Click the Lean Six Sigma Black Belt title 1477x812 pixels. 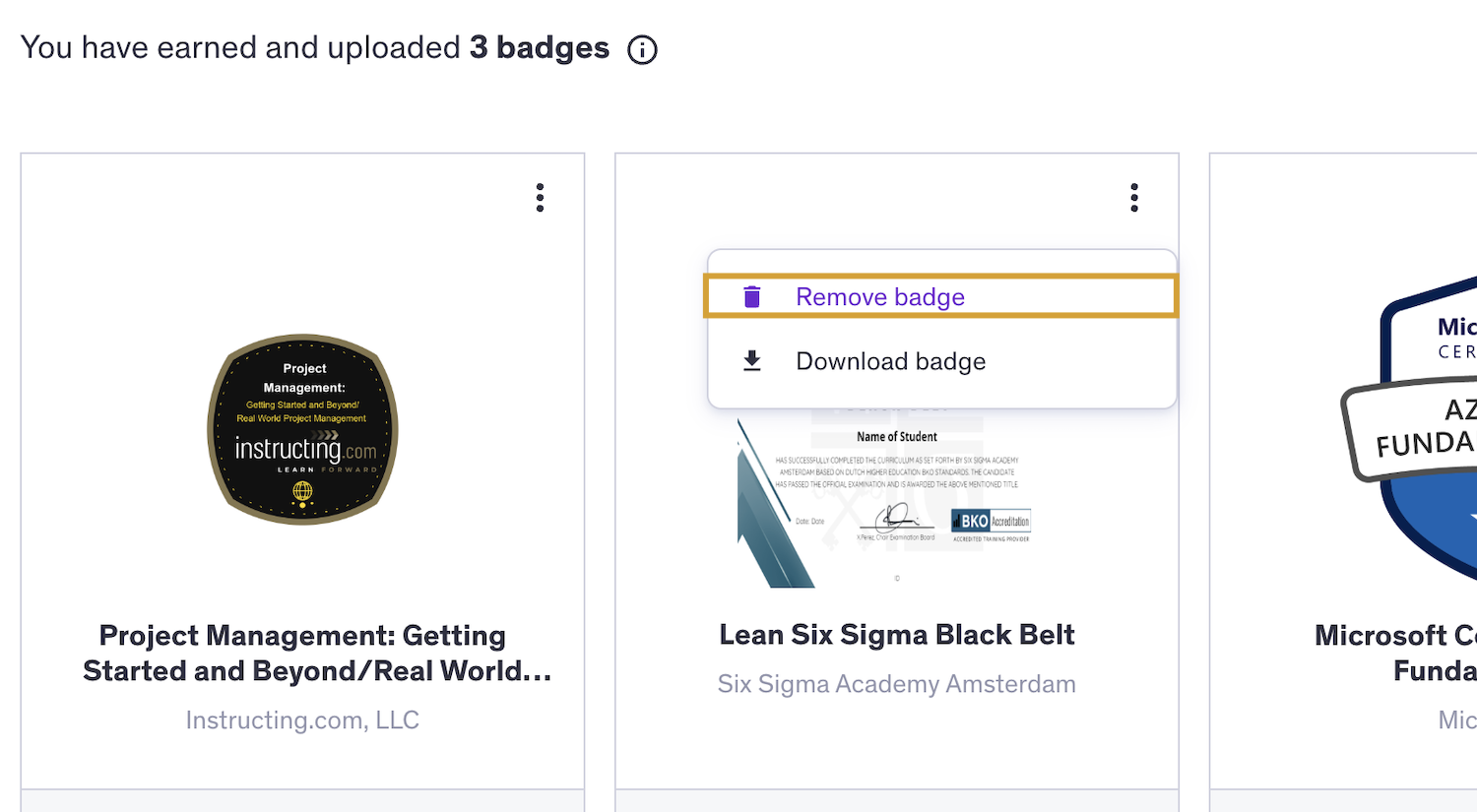(896, 635)
